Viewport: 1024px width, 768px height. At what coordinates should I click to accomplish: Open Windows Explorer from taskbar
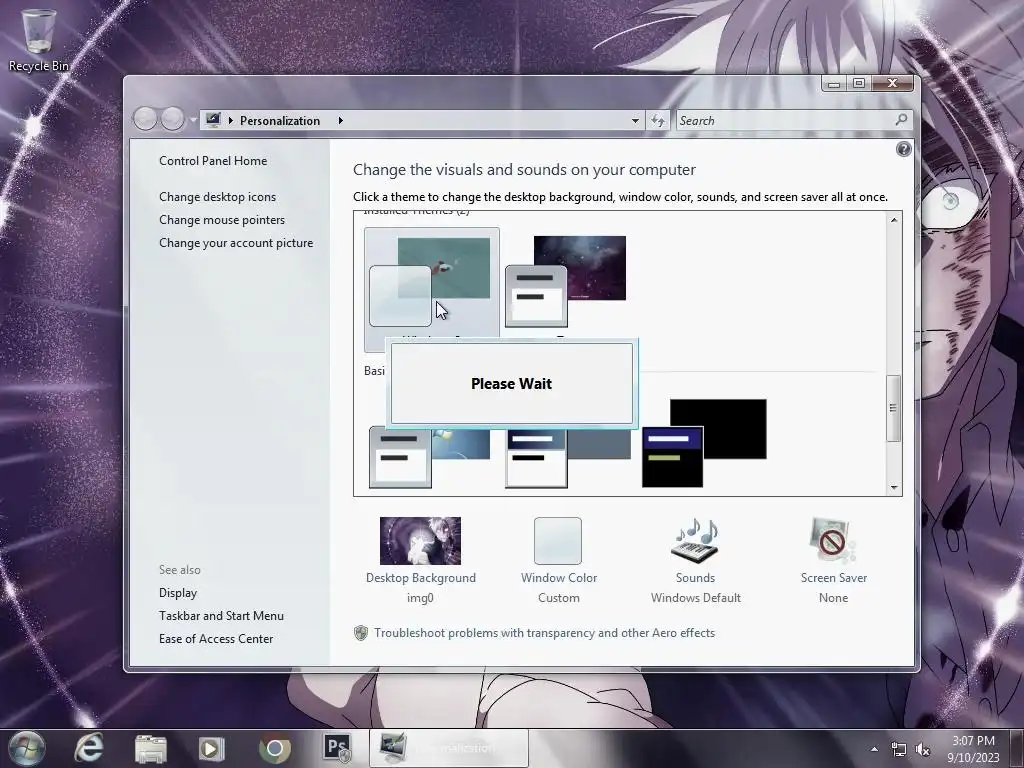151,749
